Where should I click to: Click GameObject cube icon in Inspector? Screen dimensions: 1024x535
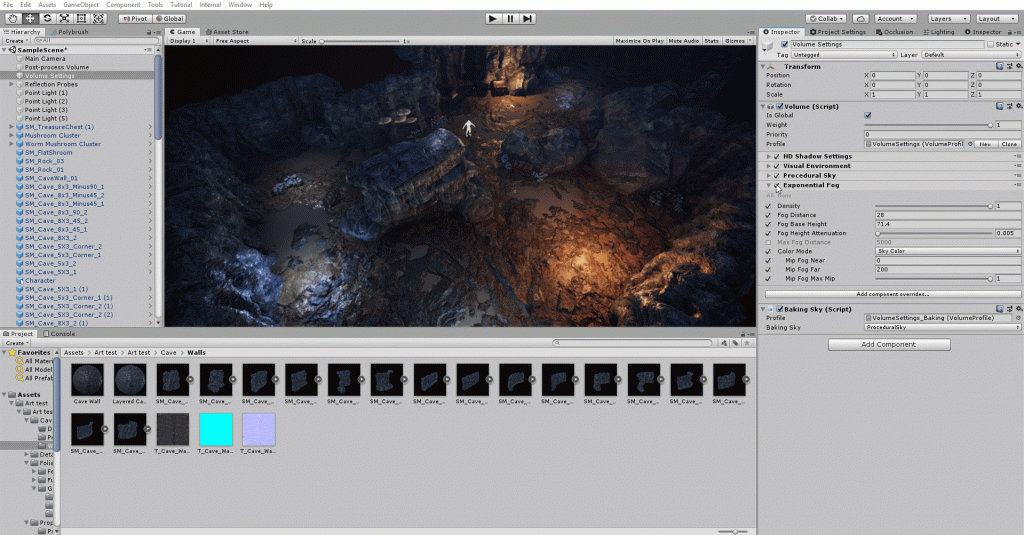(768, 46)
